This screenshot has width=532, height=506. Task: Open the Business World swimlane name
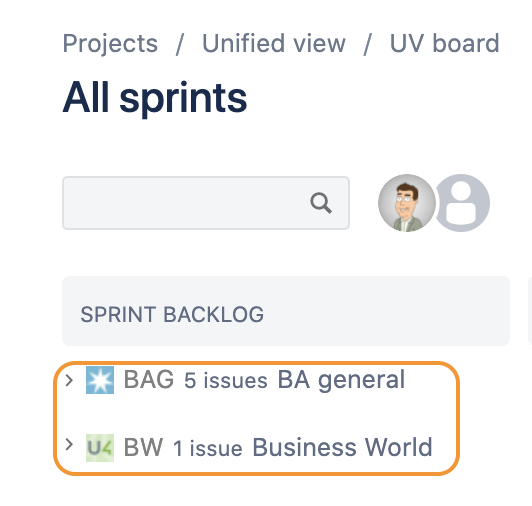(342, 447)
